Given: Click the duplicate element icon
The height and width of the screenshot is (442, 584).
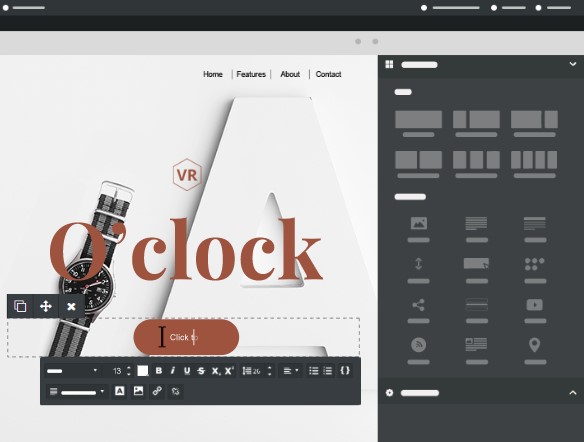Looking at the screenshot, I should (x=20, y=306).
